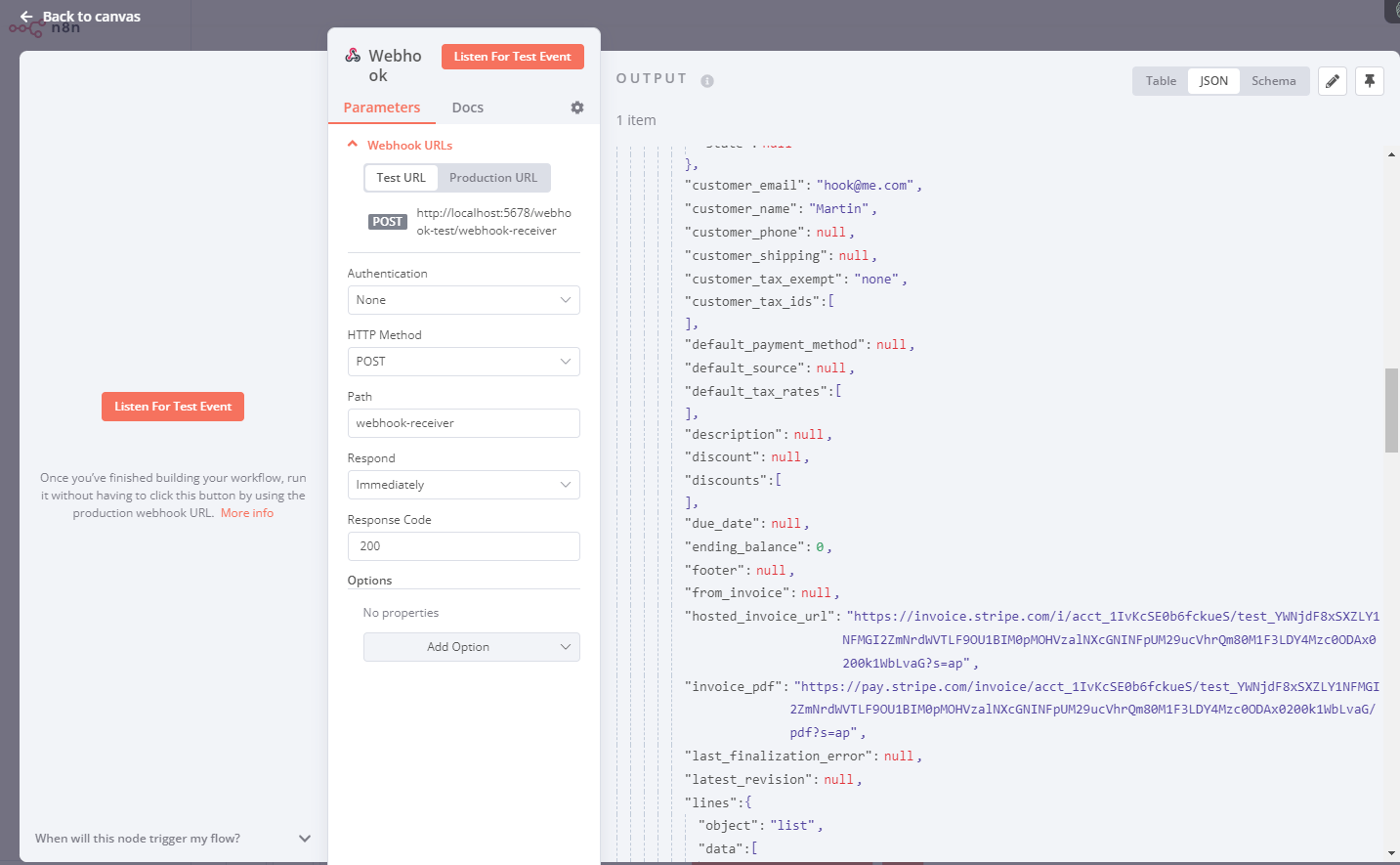Screen dimensions: 1400x865
Task: Open the More info link
Action: click(x=247, y=513)
